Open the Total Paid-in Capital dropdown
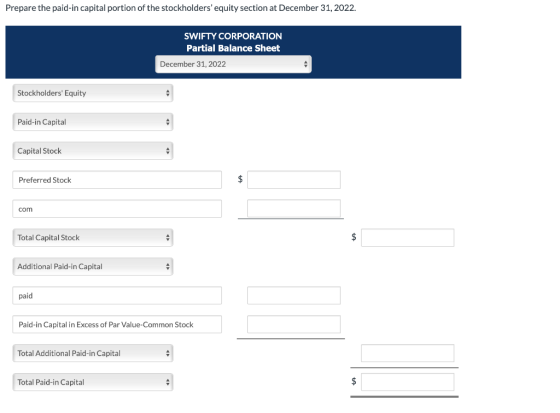 coord(93,383)
